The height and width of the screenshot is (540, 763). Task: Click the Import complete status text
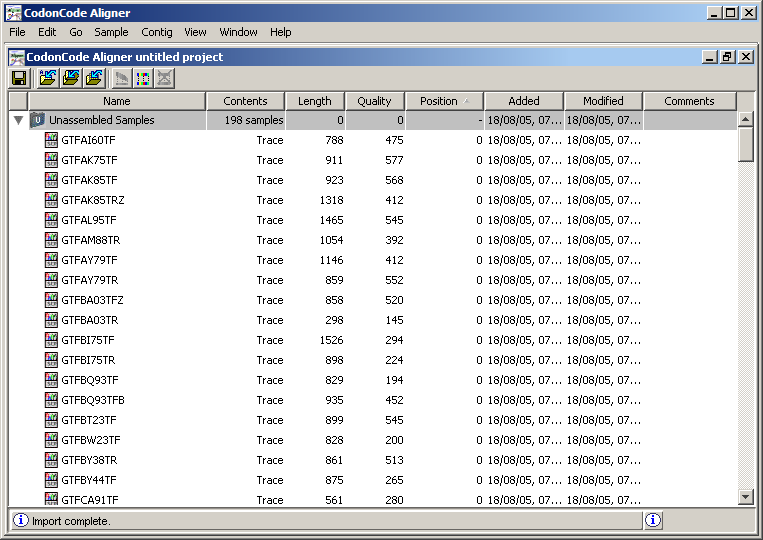(x=71, y=521)
